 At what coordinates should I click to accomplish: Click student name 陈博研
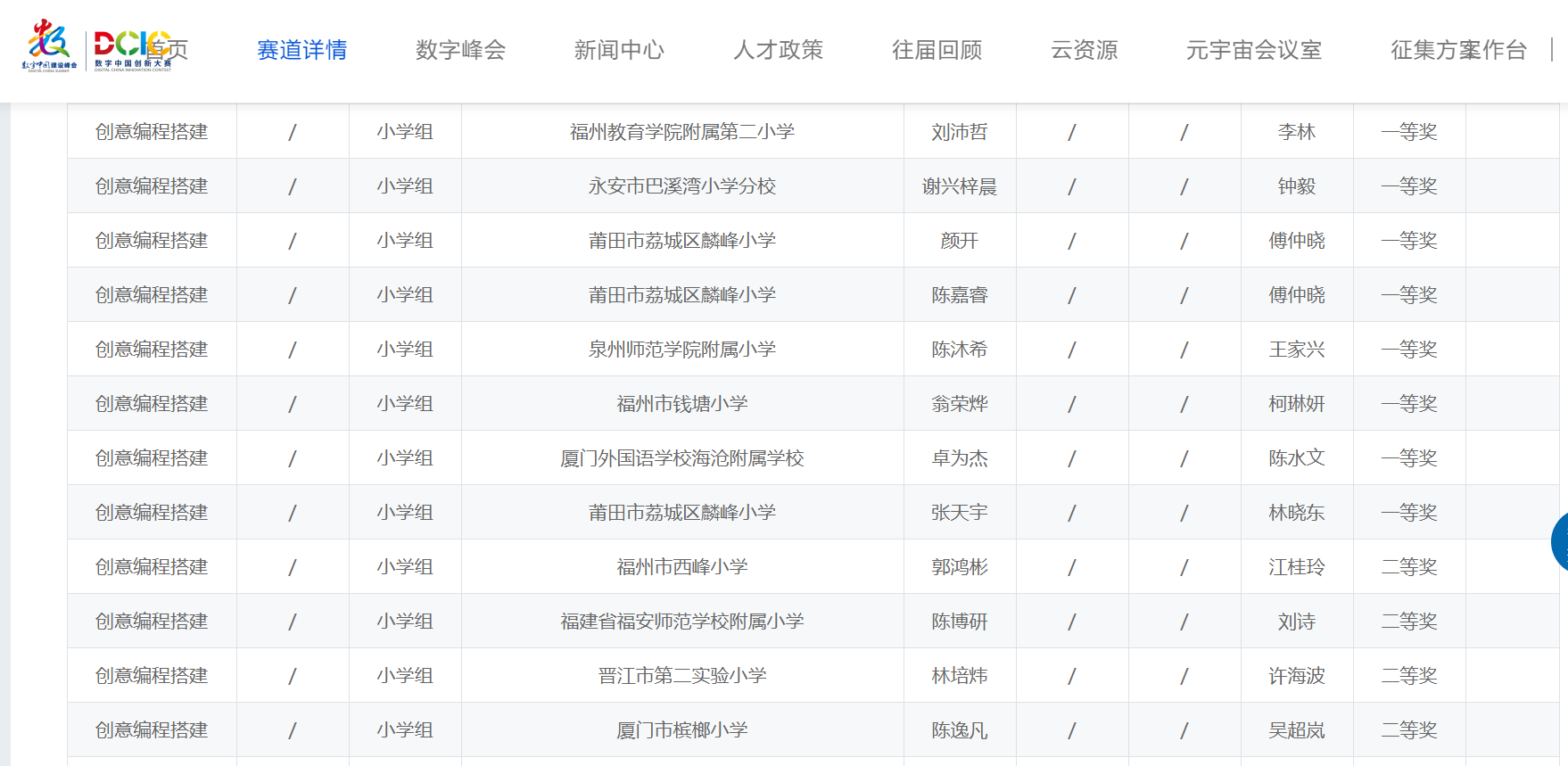[x=960, y=622]
